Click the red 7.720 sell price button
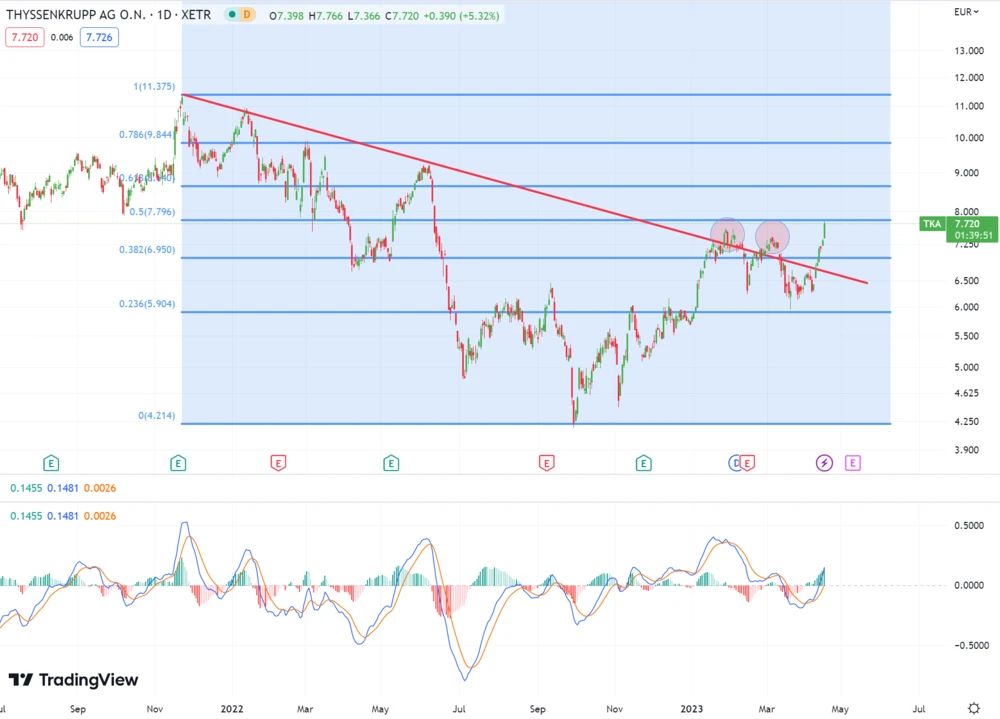 tap(23, 36)
